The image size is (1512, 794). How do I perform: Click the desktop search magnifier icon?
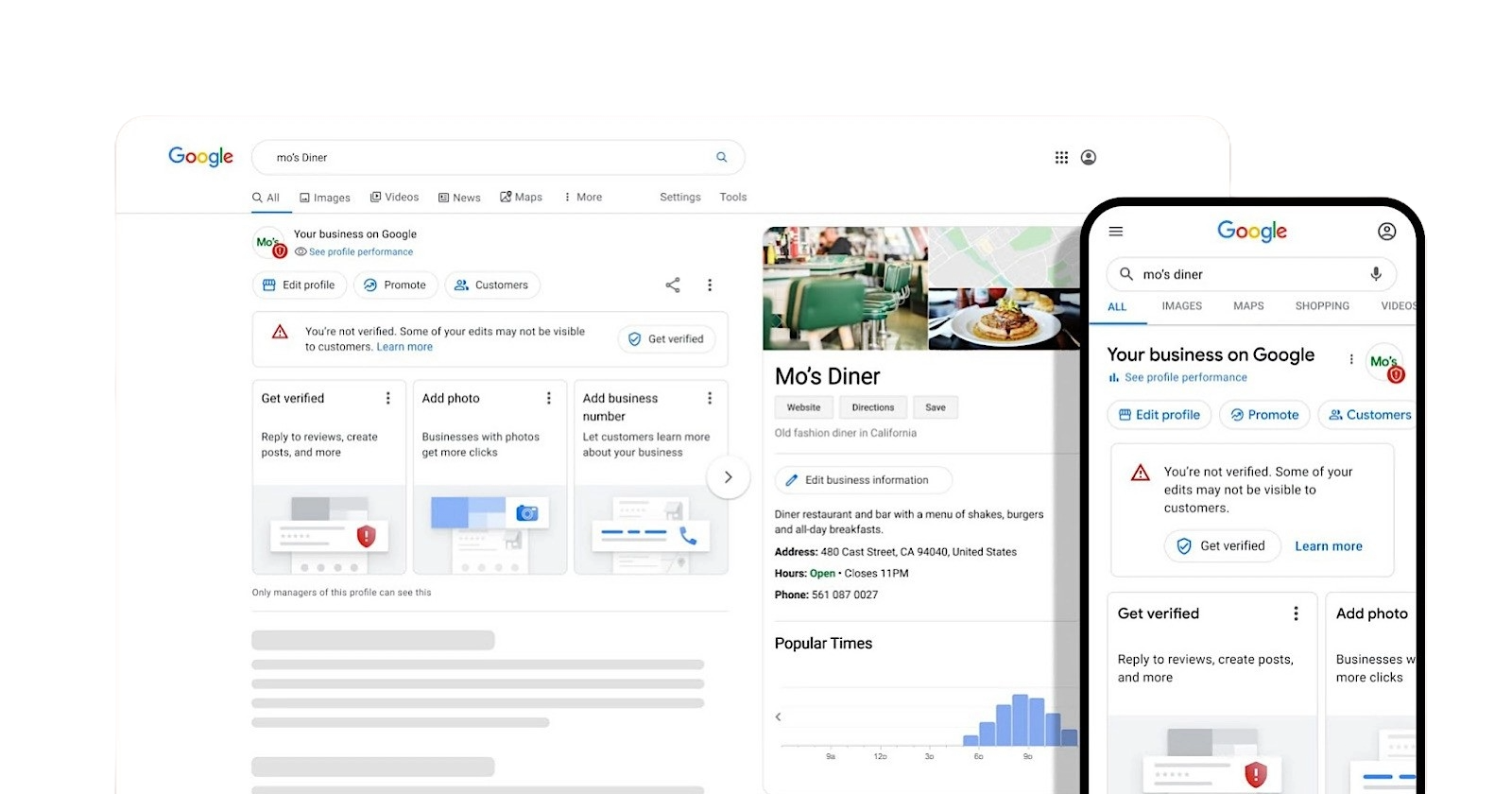tap(722, 157)
